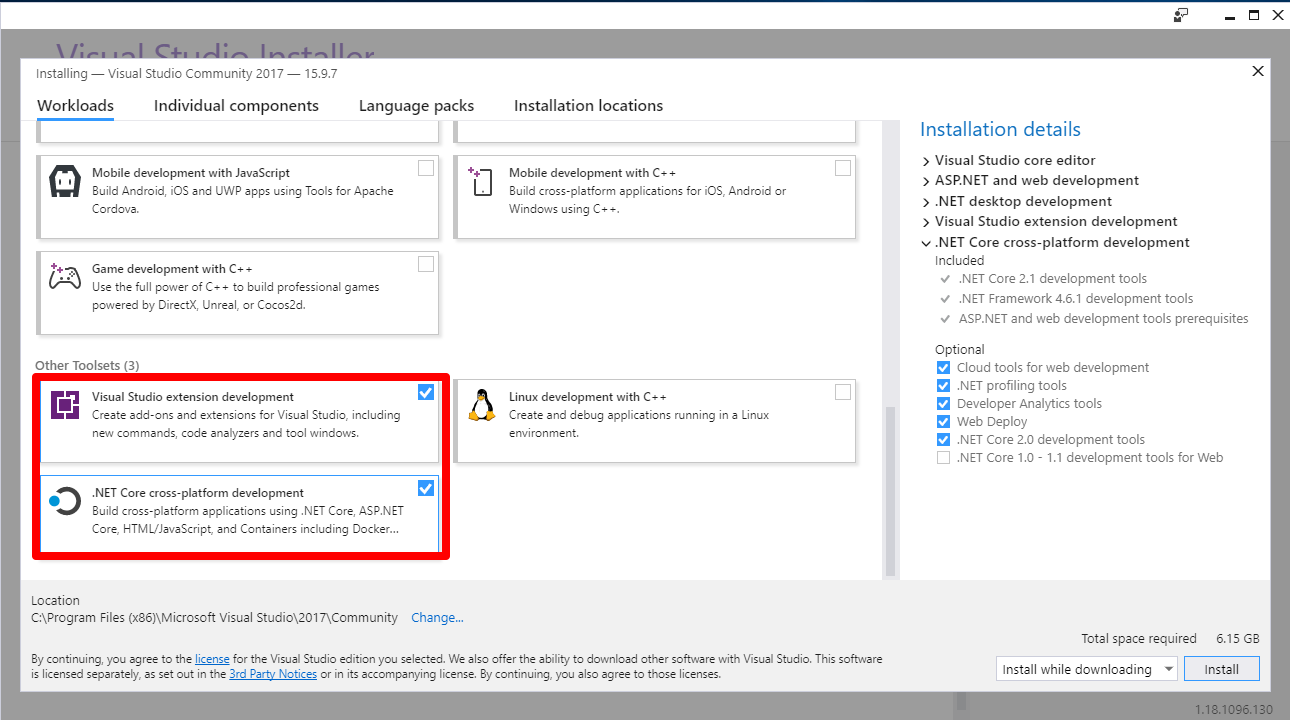Screen dimensions: 1290x720
Task: Enable the Linux development with C++ checkbox
Action: coord(843,392)
